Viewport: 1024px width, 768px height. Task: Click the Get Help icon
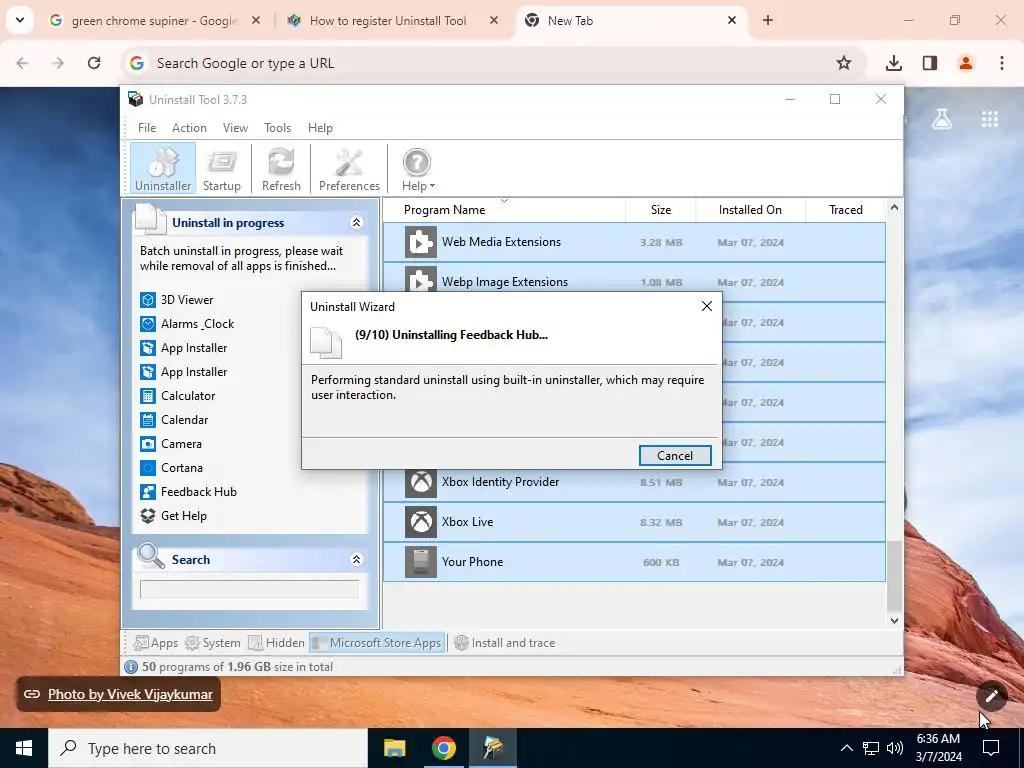coord(148,516)
